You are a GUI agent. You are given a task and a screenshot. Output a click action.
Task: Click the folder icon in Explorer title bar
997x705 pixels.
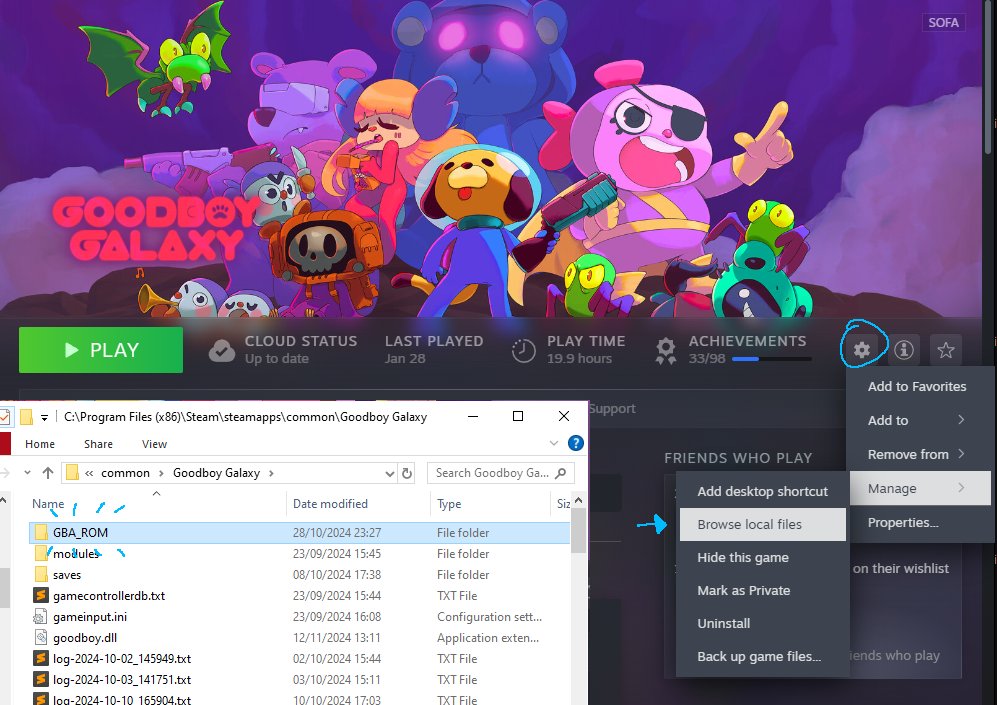pos(26,417)
